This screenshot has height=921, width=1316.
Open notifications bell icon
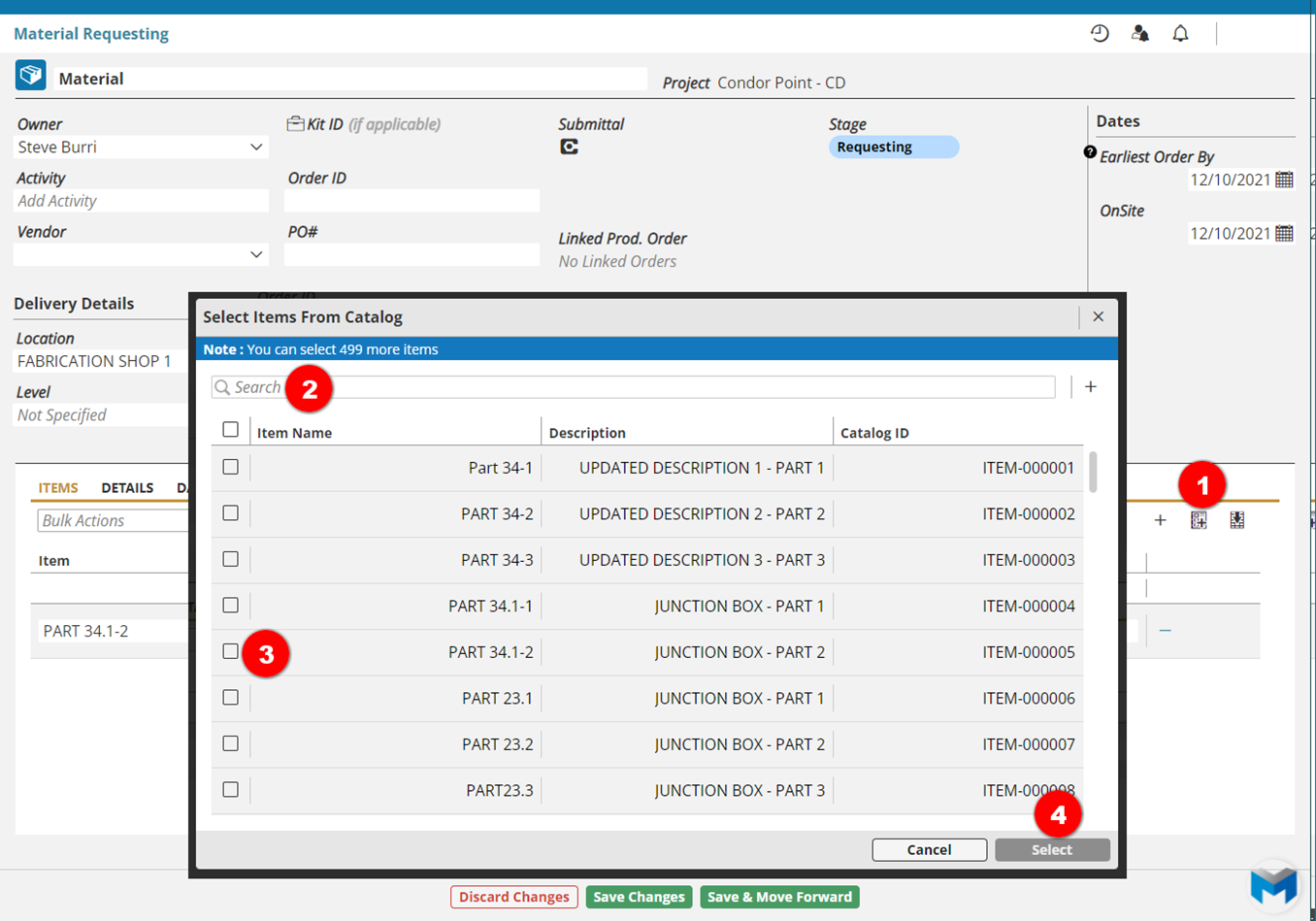click(1180, 34)
